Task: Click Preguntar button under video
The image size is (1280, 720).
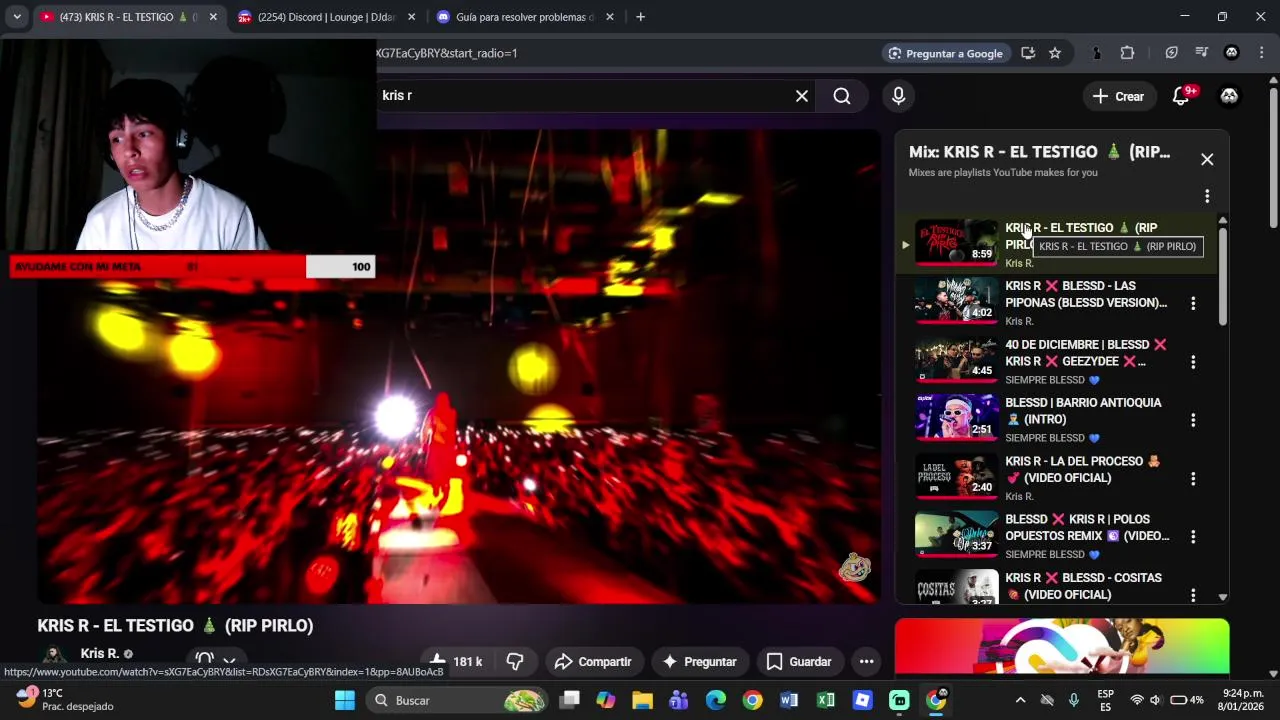Action: click(x=699, y=661)
